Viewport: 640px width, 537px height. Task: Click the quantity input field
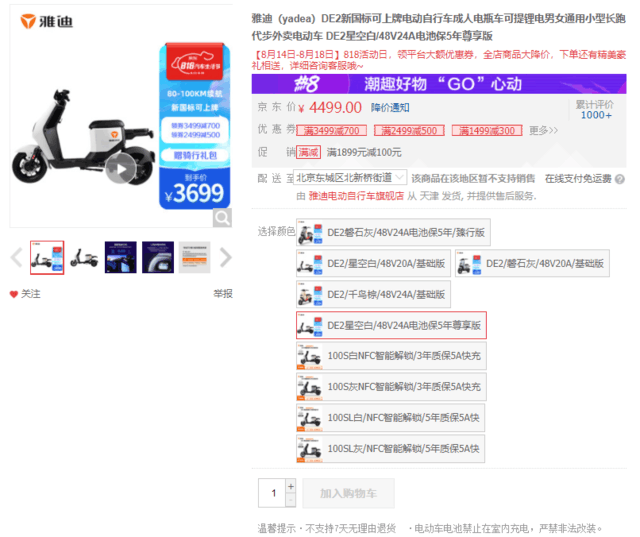[x=272, y=493]
